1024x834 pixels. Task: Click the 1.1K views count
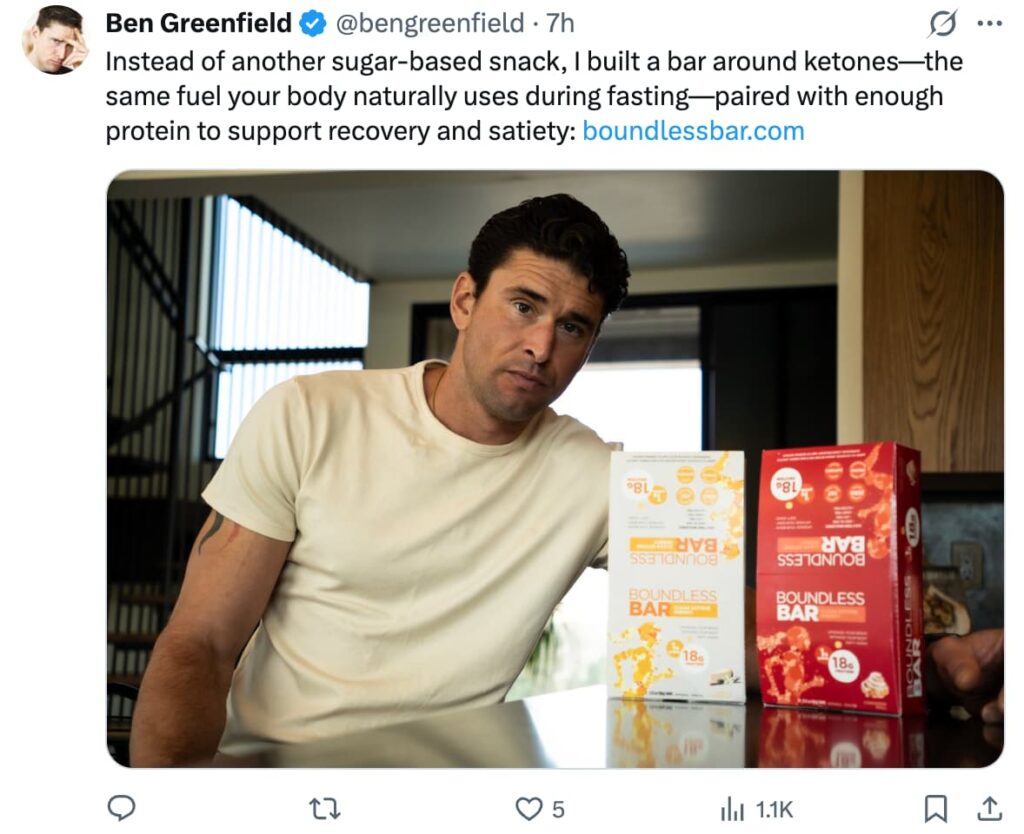point(774,810)
